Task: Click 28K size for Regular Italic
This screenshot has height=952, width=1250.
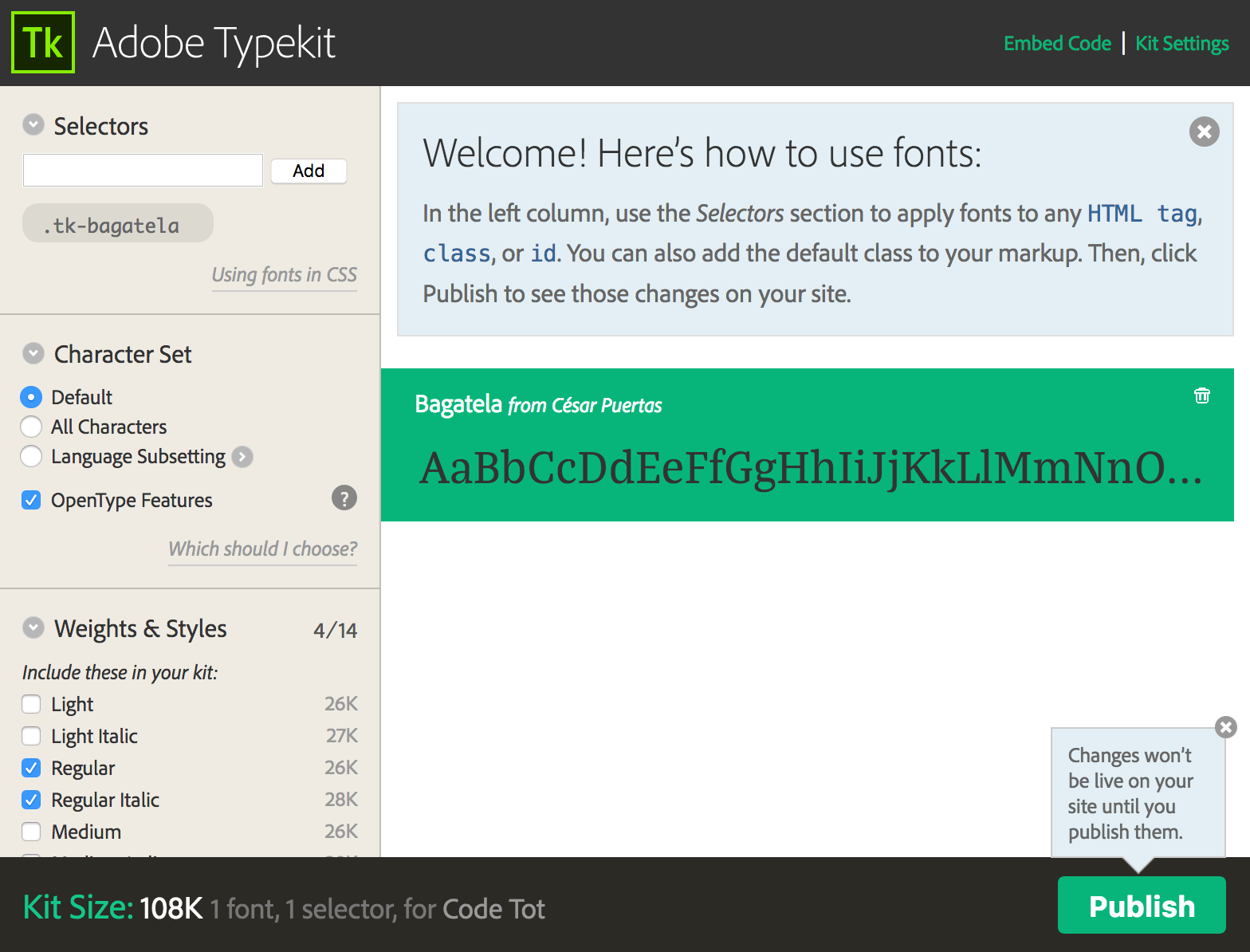Action: pos(341,799)
